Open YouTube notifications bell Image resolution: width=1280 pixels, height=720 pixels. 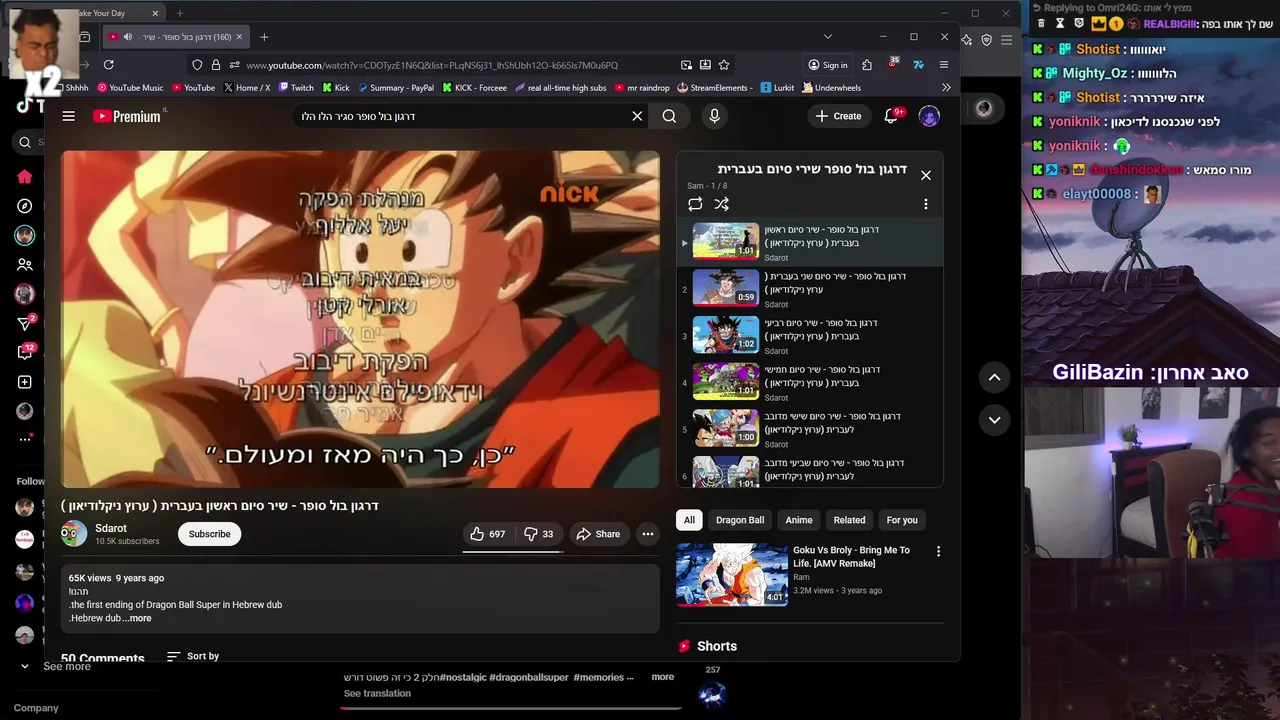tap(891, 116)
